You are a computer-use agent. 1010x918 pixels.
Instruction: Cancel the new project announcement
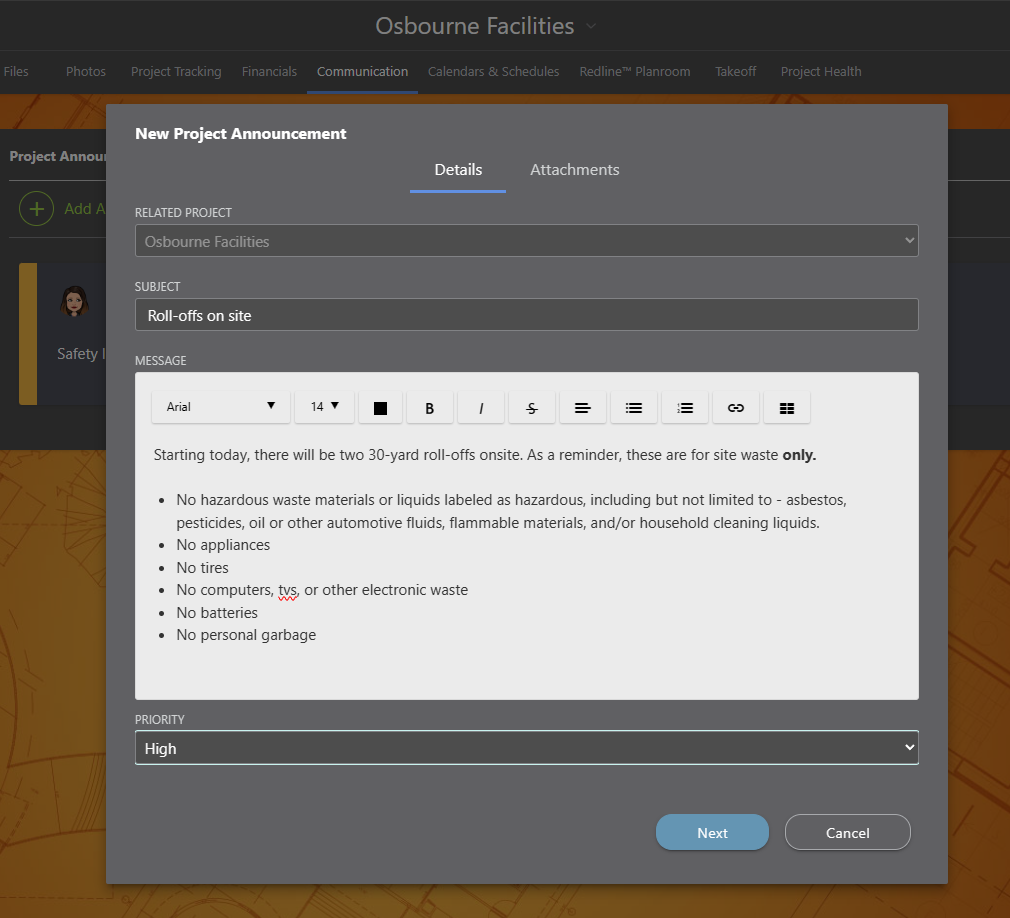click(x=847, y=832)
